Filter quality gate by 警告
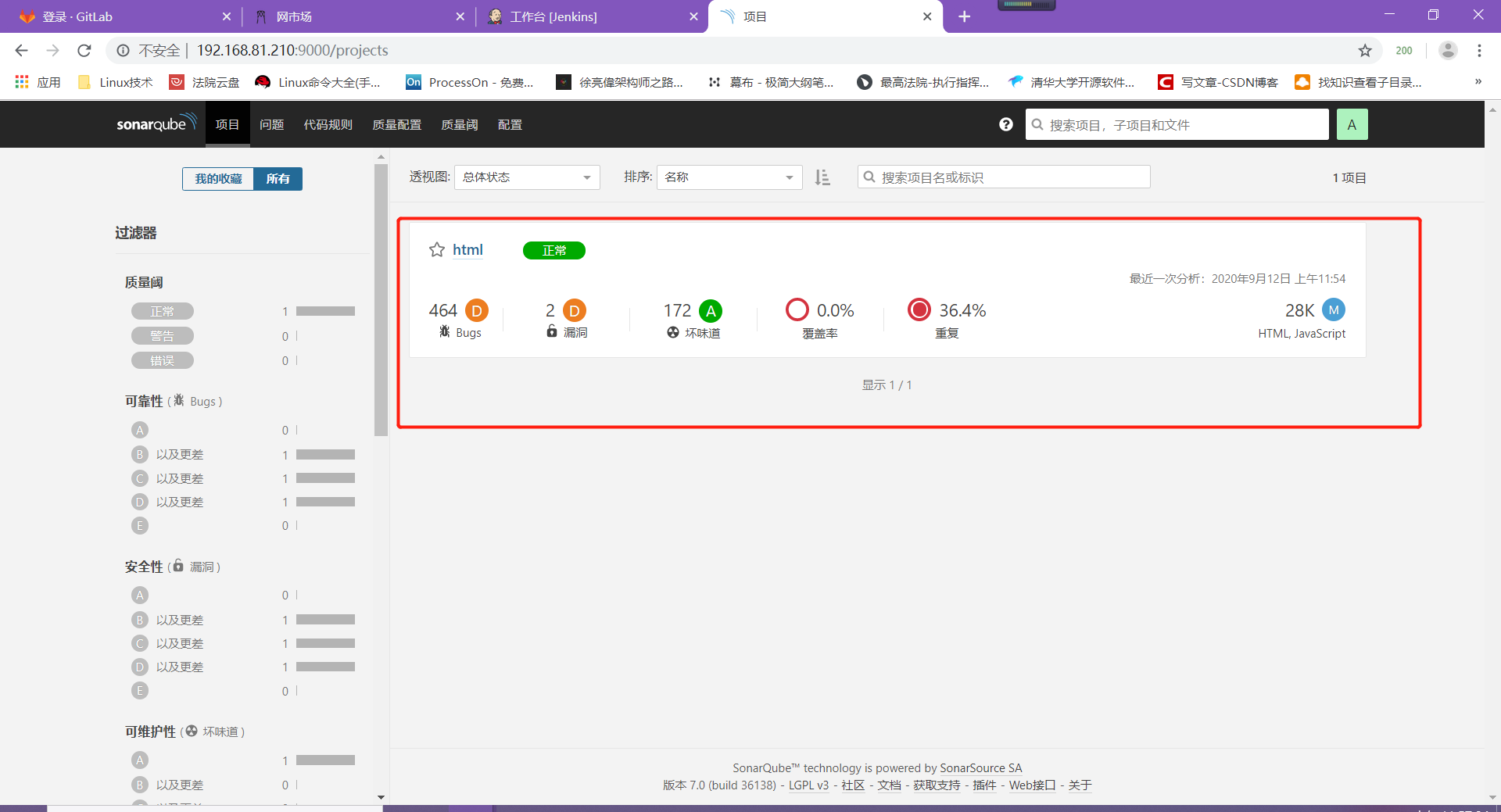The image size is (1501, 812). (163, 336)
